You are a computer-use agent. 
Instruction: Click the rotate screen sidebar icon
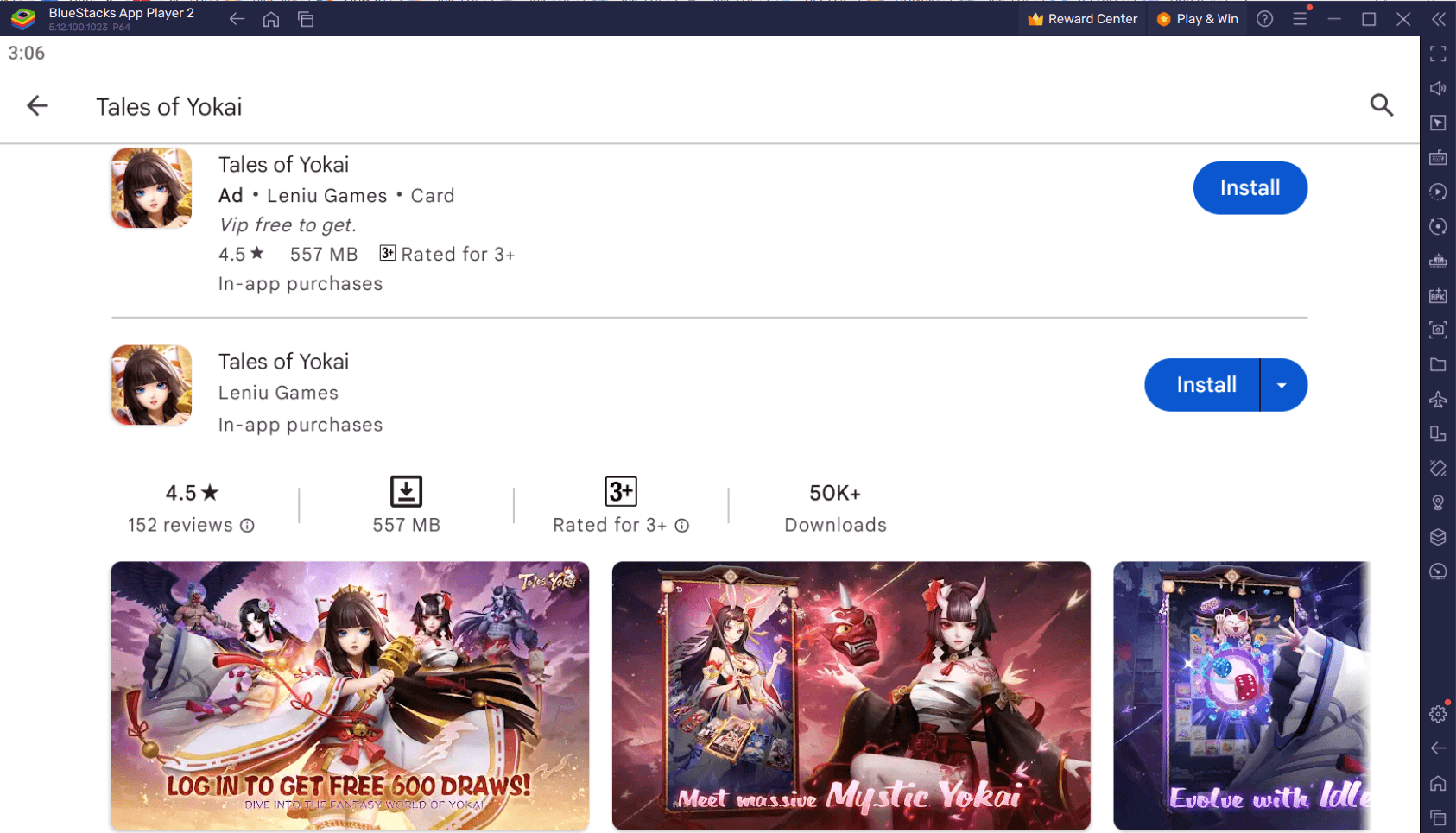1438,433
